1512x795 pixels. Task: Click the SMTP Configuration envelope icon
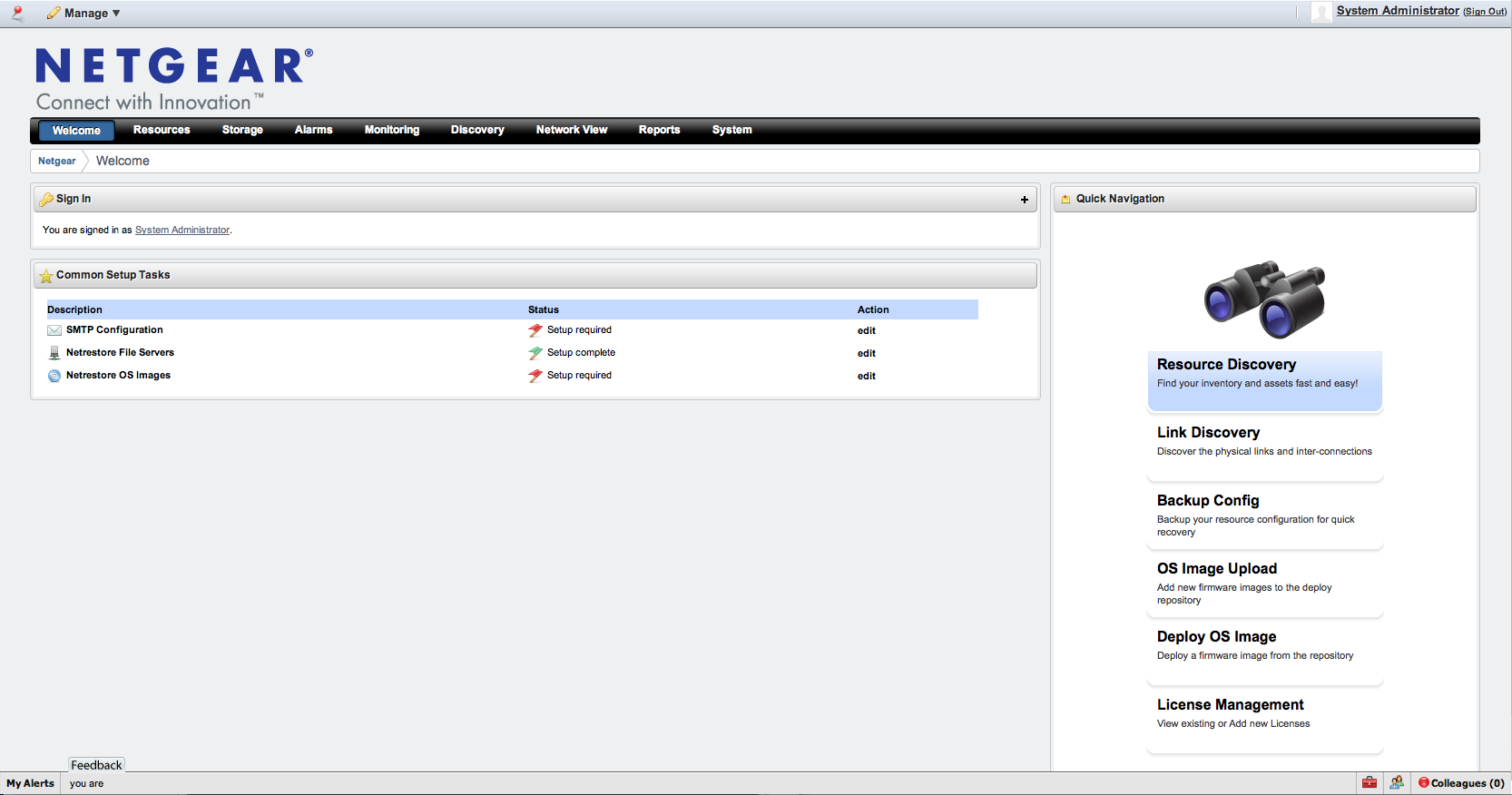coord(54,330)
